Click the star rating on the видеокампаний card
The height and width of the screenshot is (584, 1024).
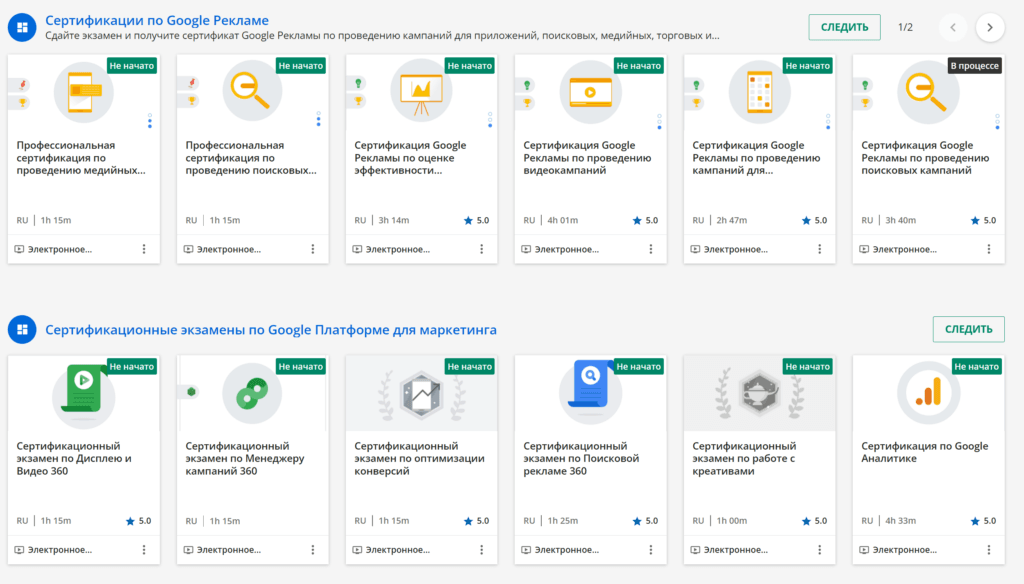pos(645,220)
